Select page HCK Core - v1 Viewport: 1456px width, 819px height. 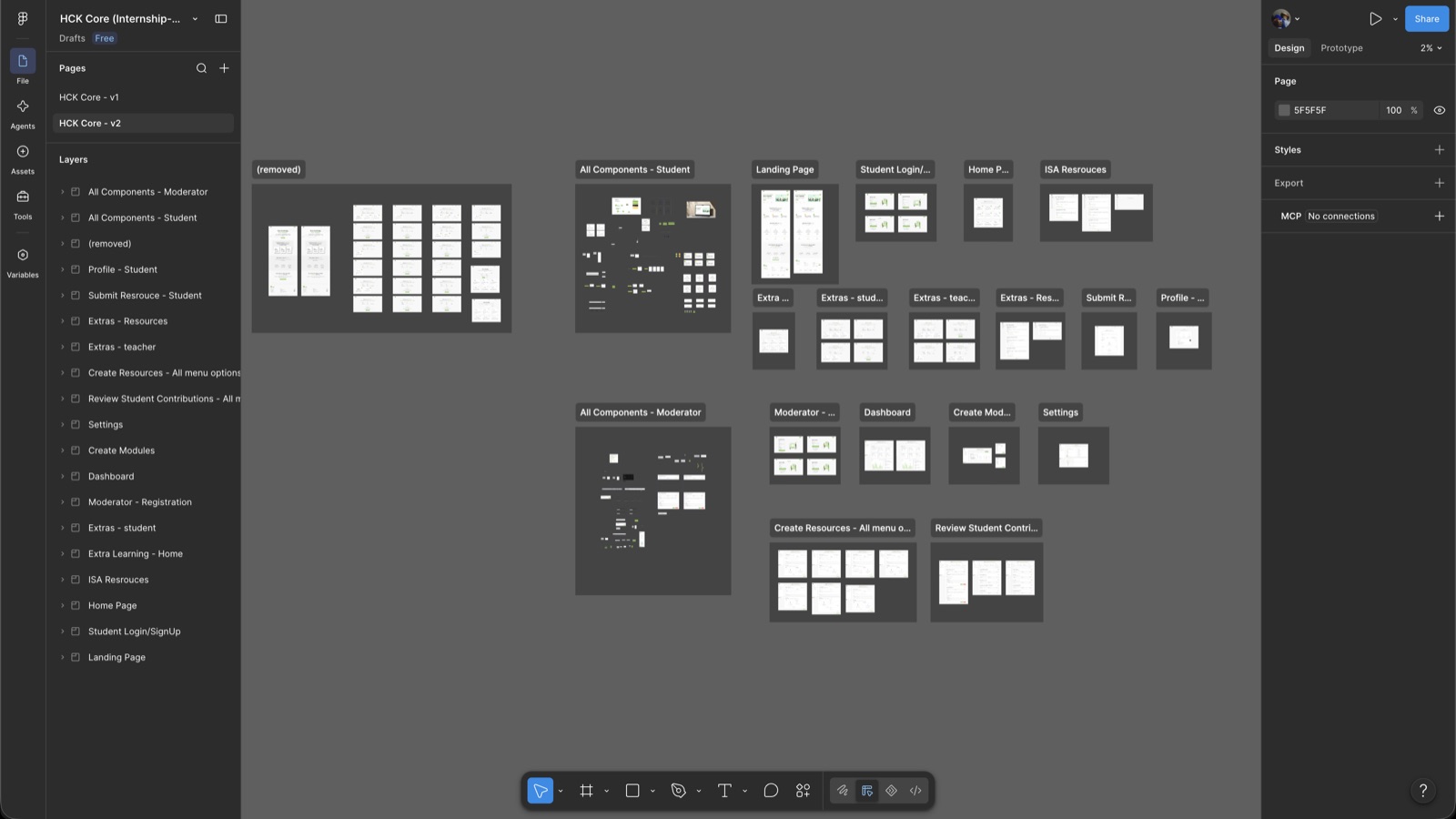143,97
